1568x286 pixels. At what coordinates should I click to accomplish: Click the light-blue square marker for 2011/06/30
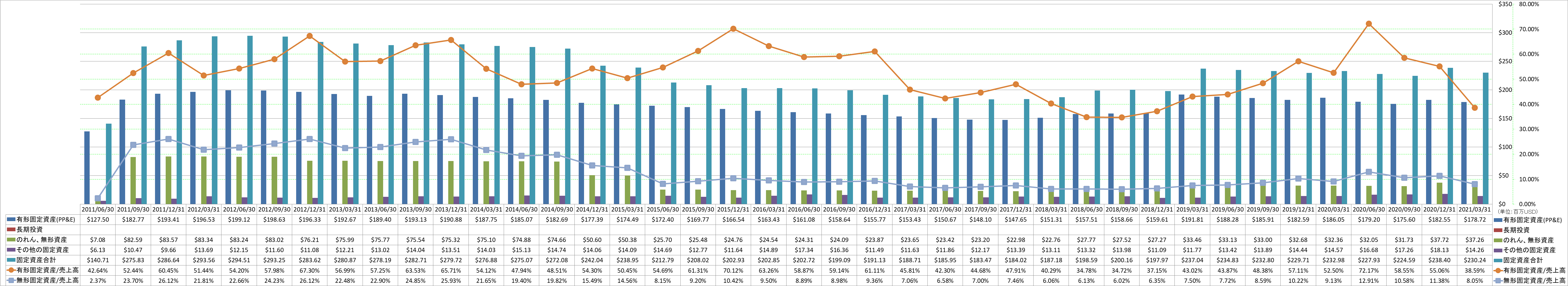coord(98,198)
